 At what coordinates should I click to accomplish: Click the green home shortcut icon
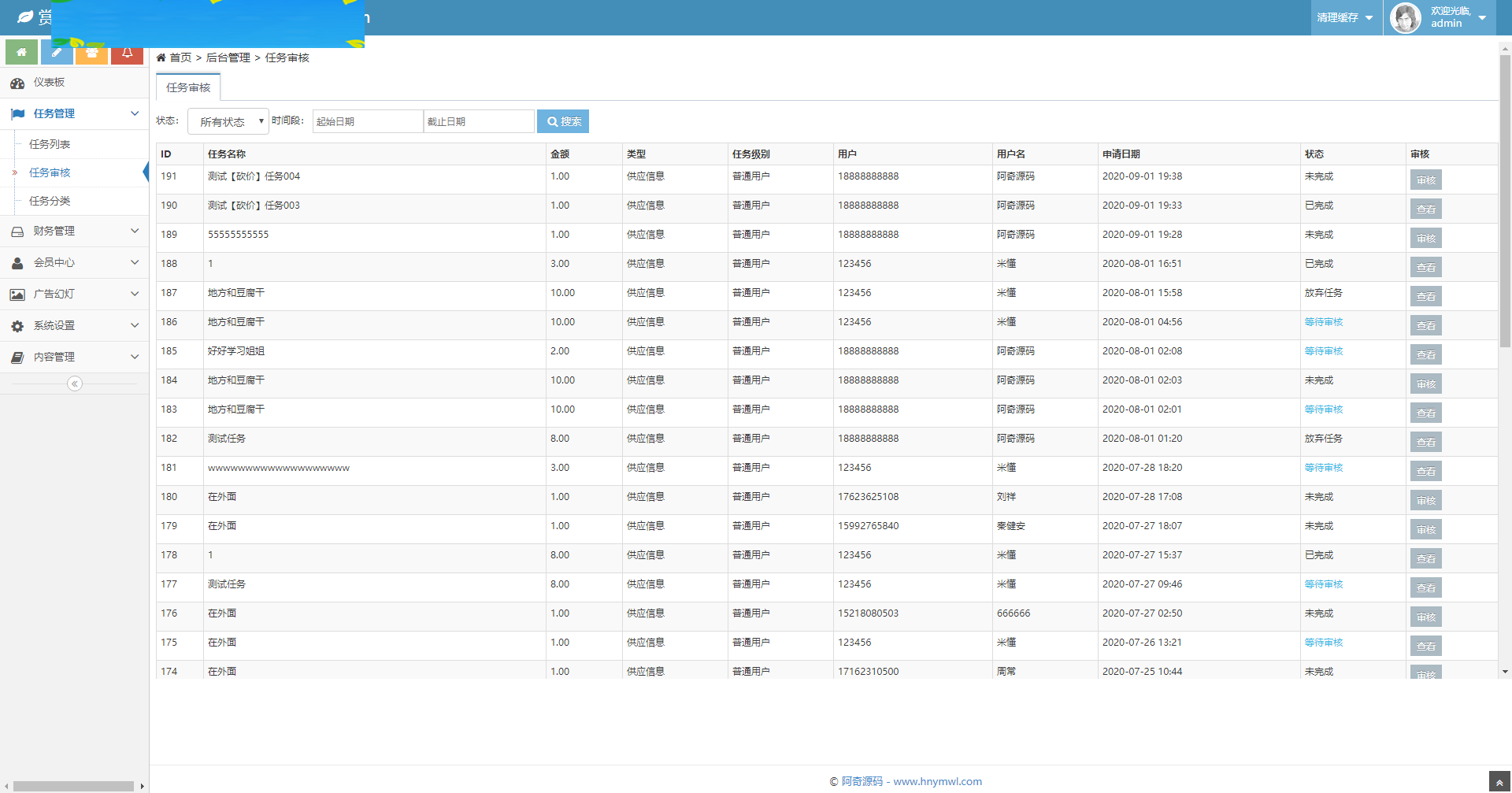[21, 53]
